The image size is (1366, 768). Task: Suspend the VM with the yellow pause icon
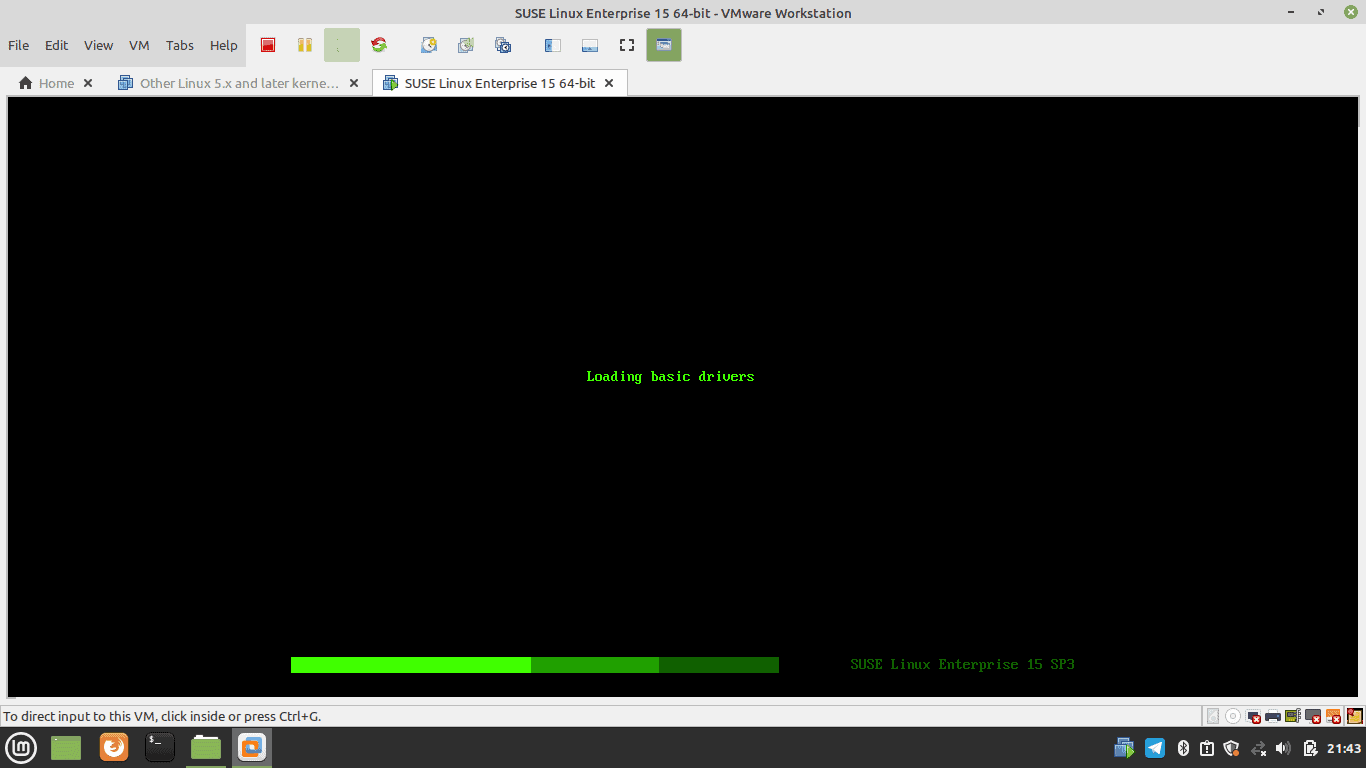click(305, 45)
